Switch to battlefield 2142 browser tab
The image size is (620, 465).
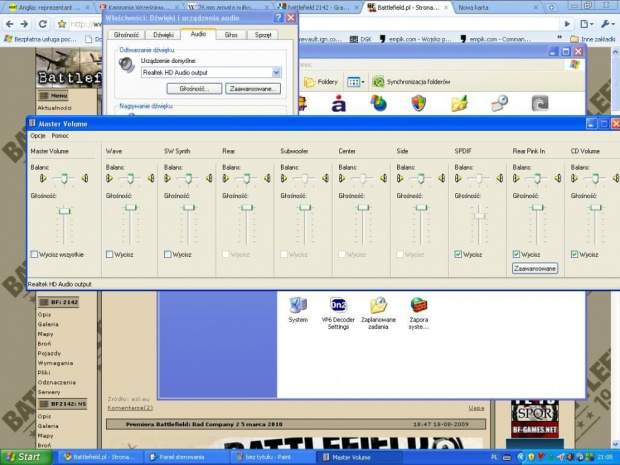pyautogui.click(x=318, y=7)
